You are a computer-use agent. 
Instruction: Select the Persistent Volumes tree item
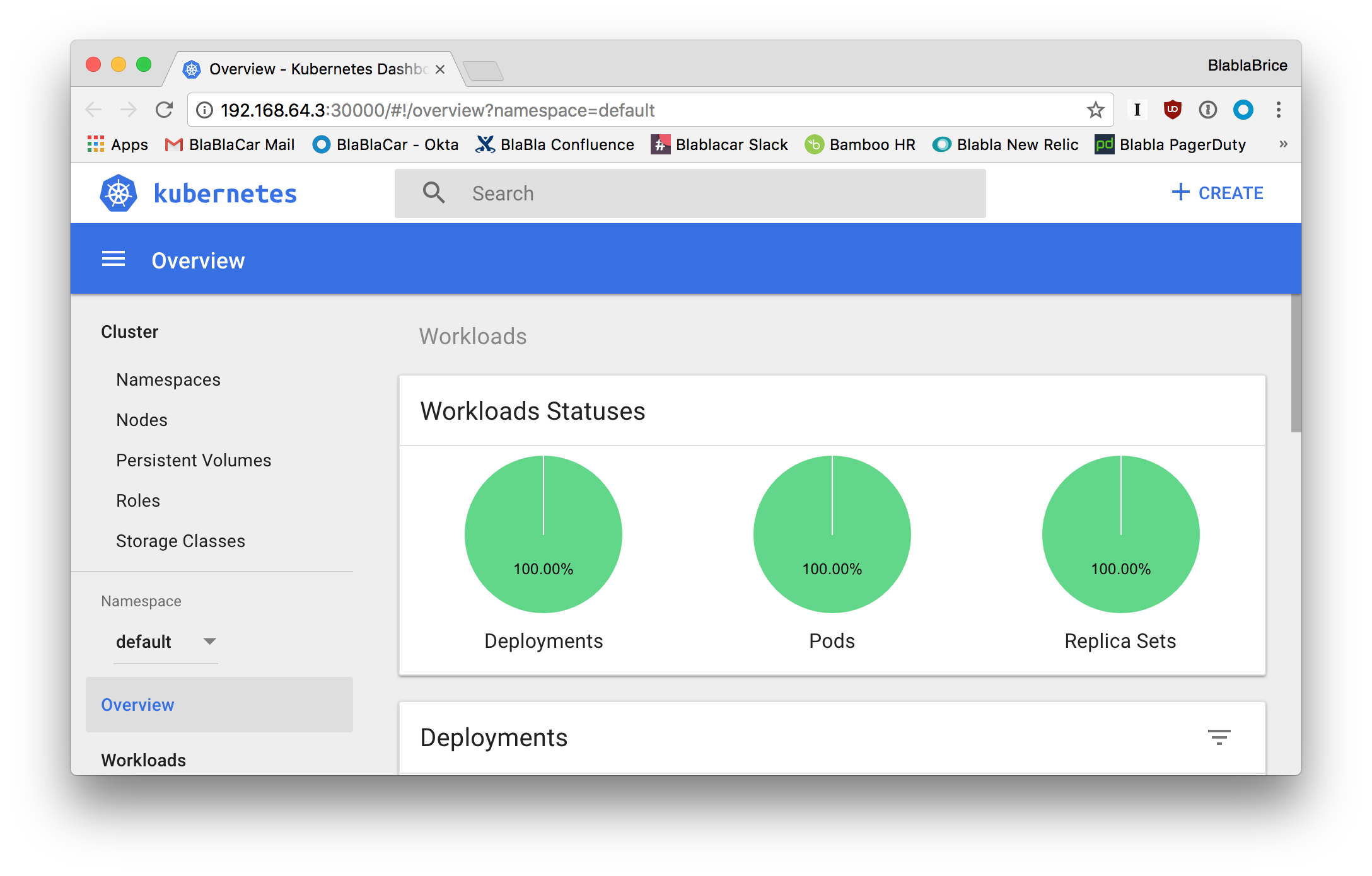(194, 460)
